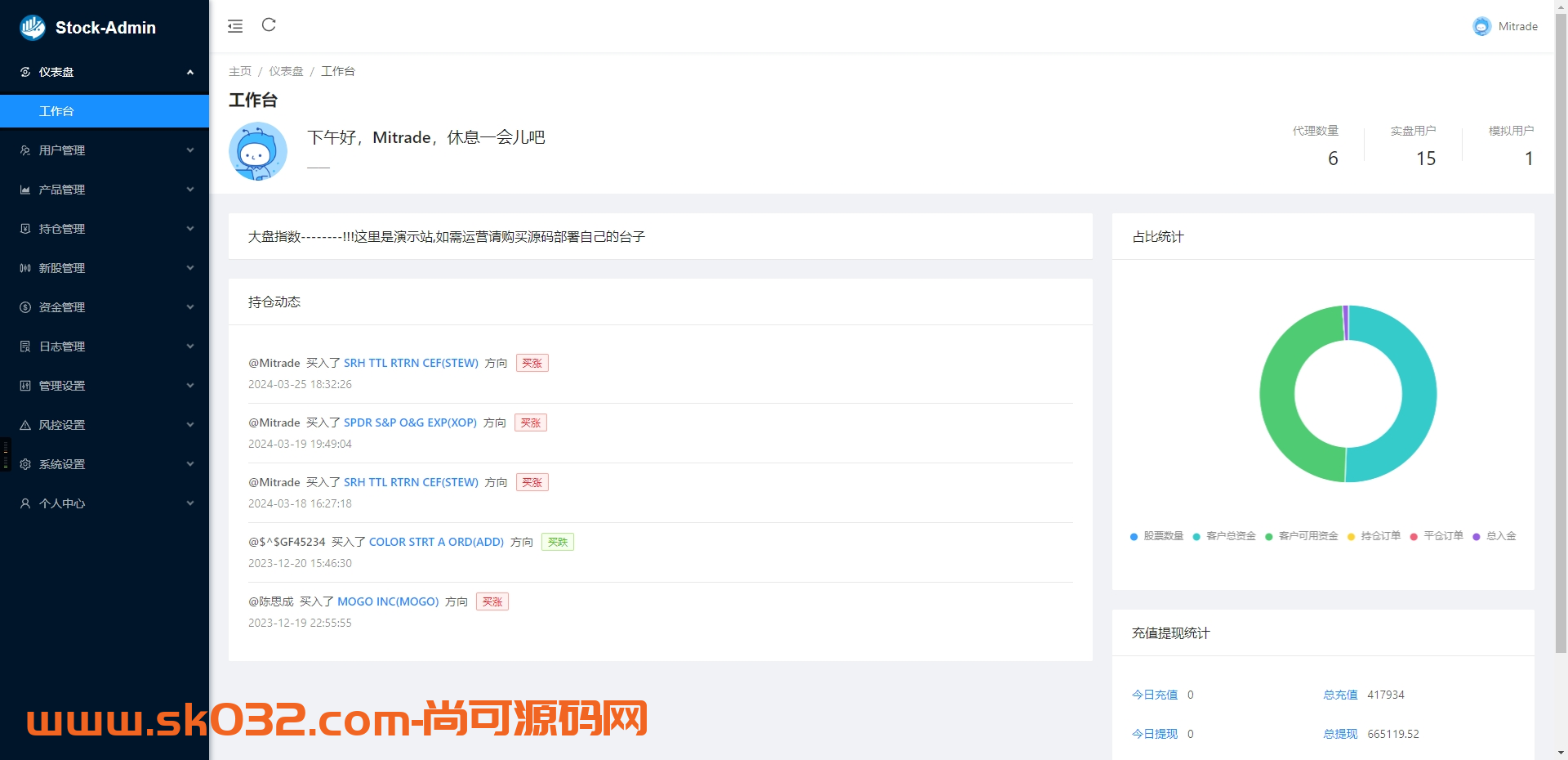Expand the 新股管理 submenu arrow
This screenshot has height=760, width=1568.
190,268
